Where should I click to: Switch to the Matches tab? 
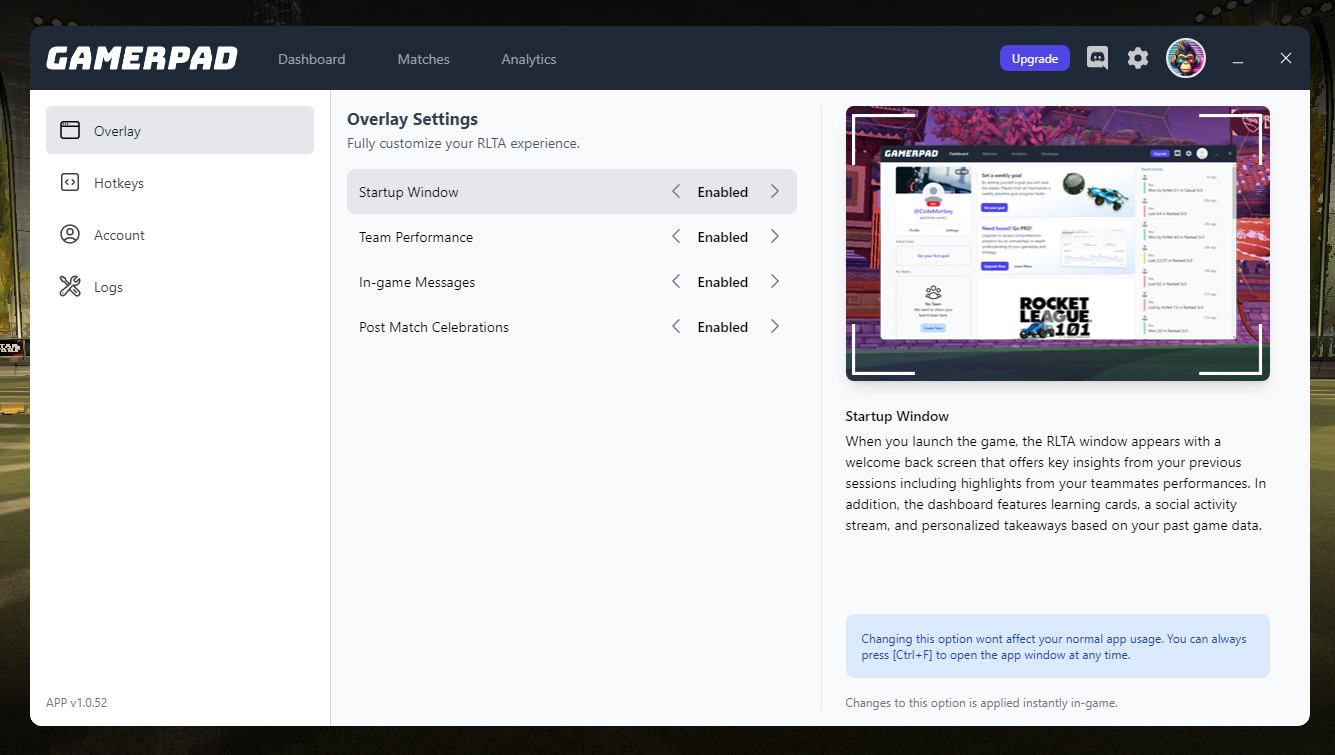pos(424,59)
